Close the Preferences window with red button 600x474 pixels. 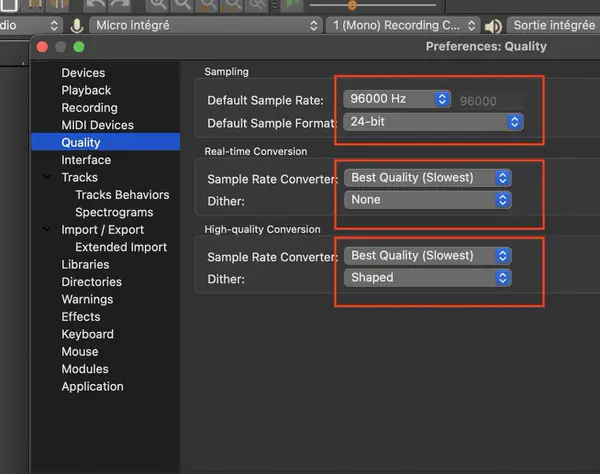(x=42, y=47)
